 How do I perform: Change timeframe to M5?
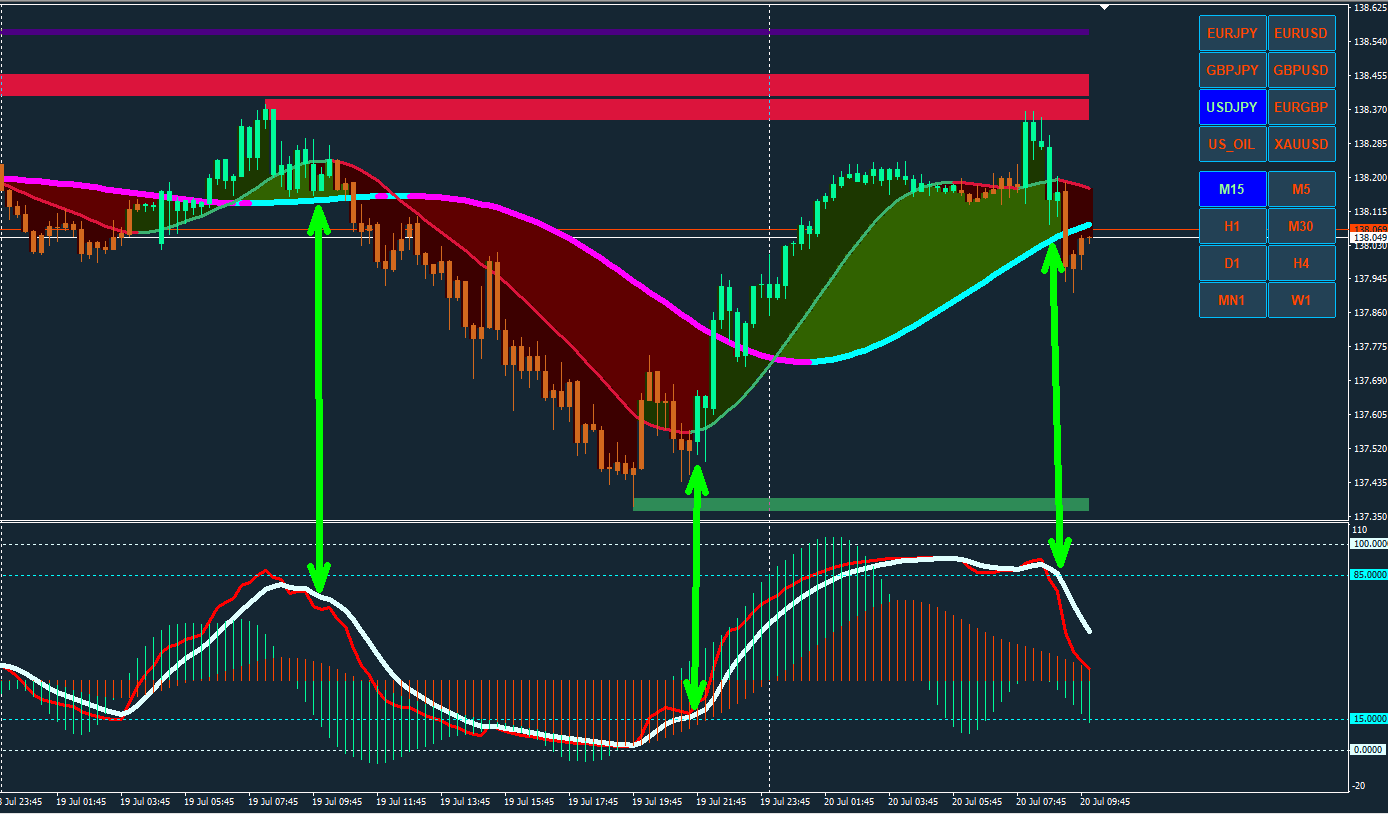[x=1301, y=189]
